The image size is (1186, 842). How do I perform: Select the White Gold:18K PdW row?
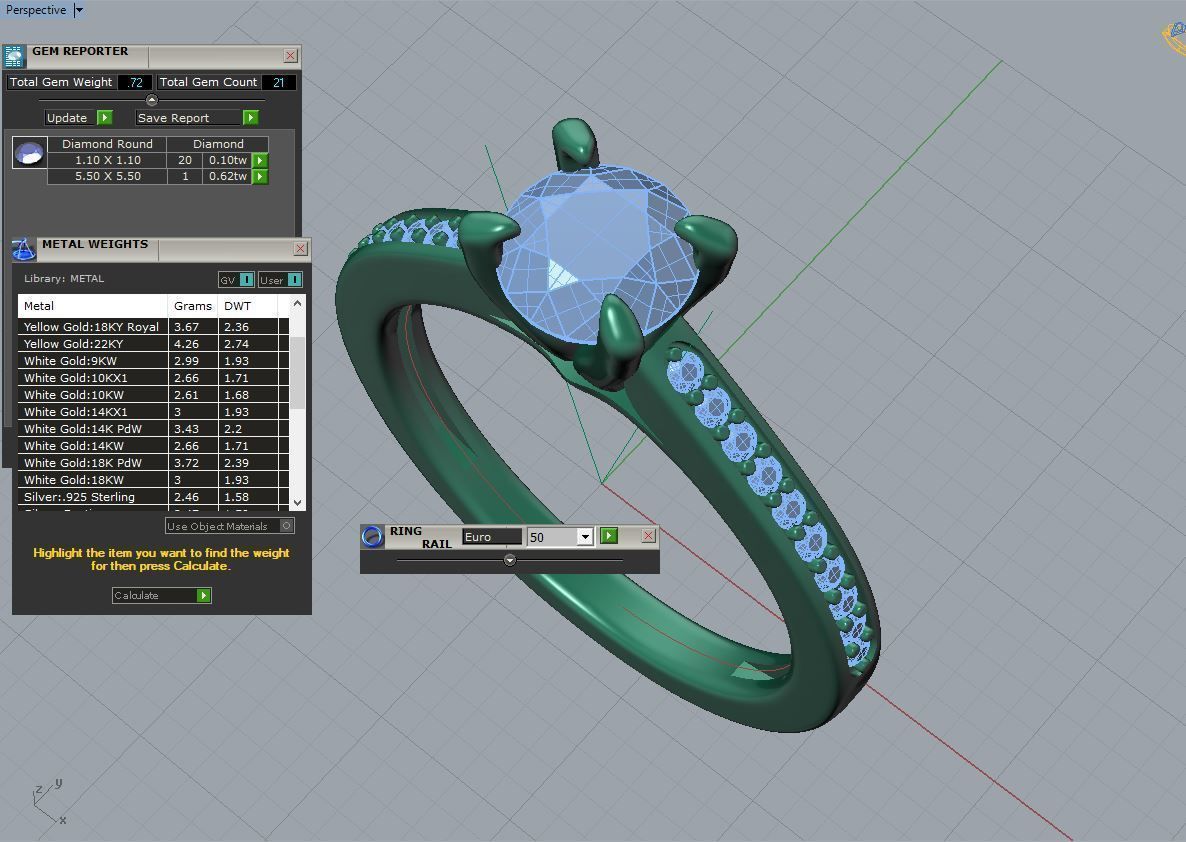(x=153, y=463)
